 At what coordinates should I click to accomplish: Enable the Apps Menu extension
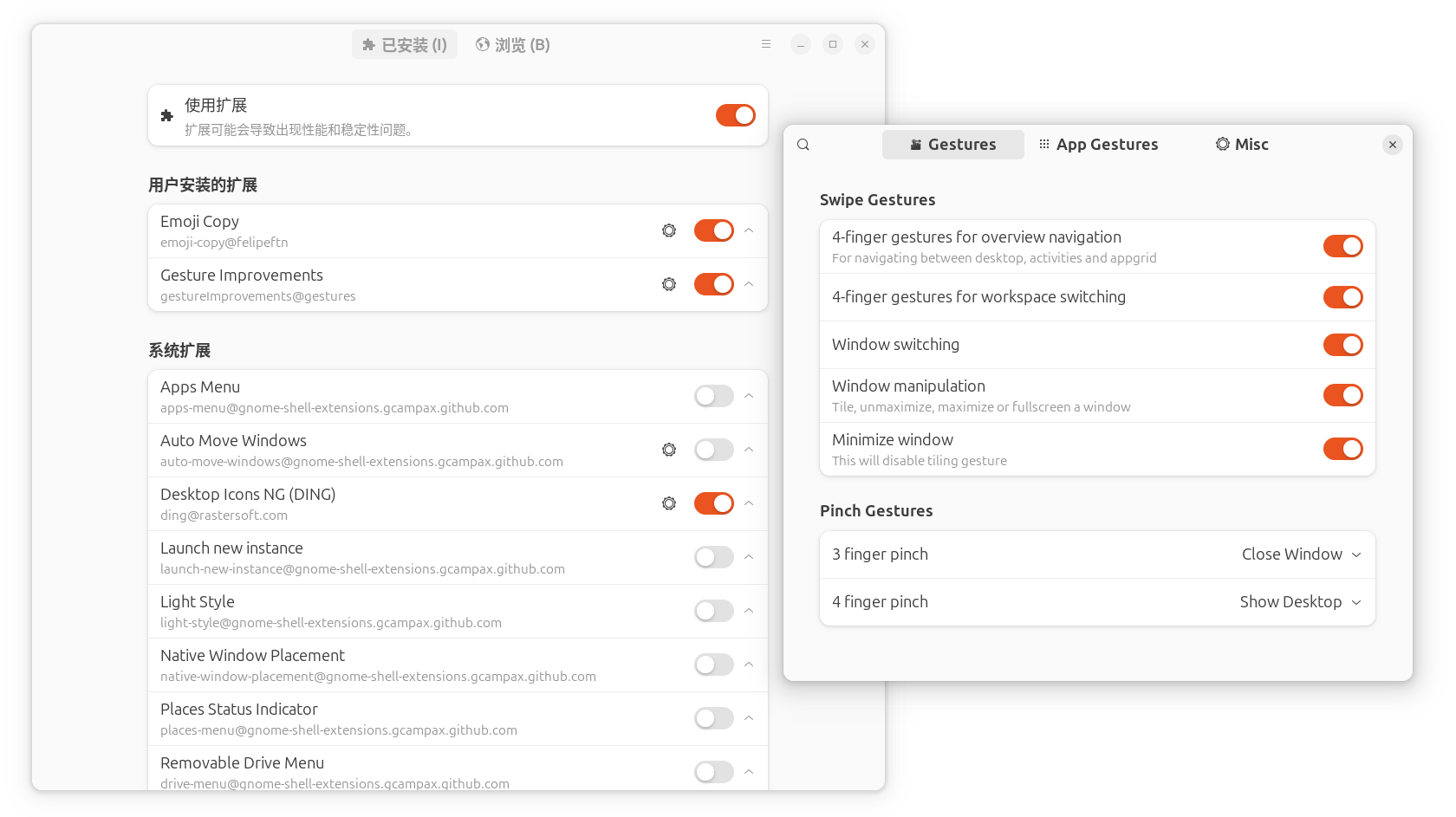[x=713, y=396]
